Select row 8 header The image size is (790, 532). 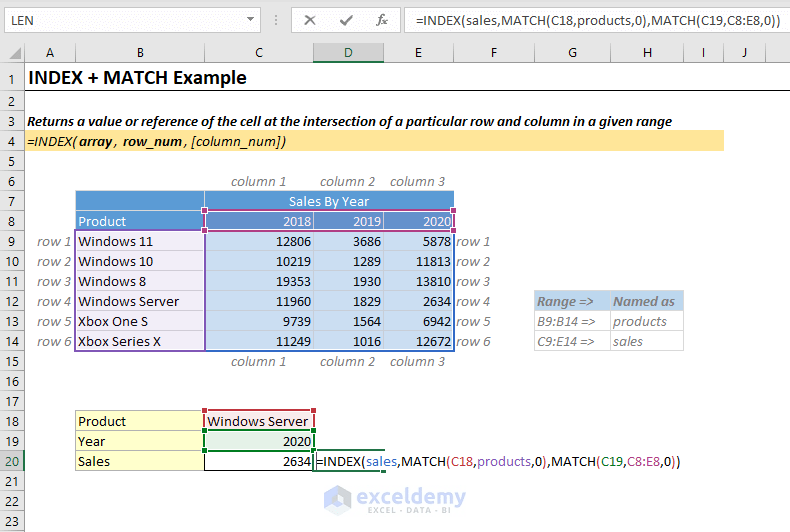(12, 221)
